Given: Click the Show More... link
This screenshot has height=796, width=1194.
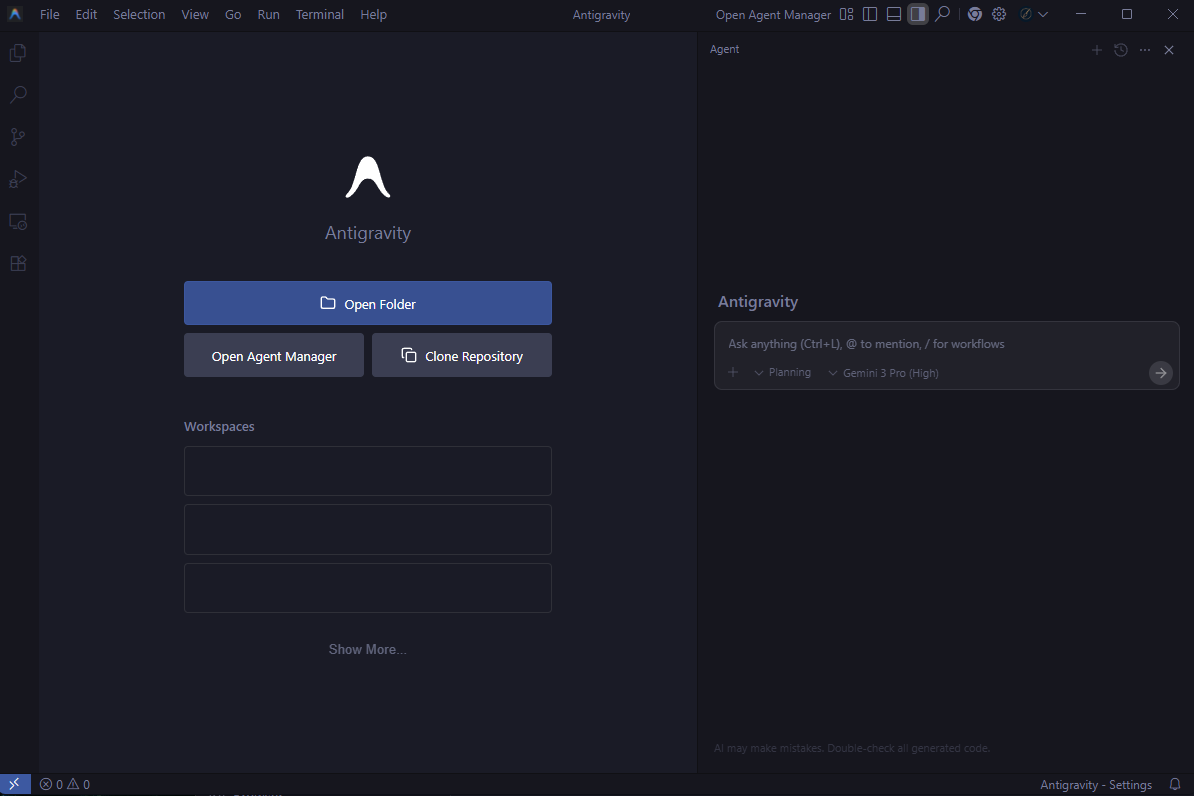Looking at the screenshot, I should point(367,650).
